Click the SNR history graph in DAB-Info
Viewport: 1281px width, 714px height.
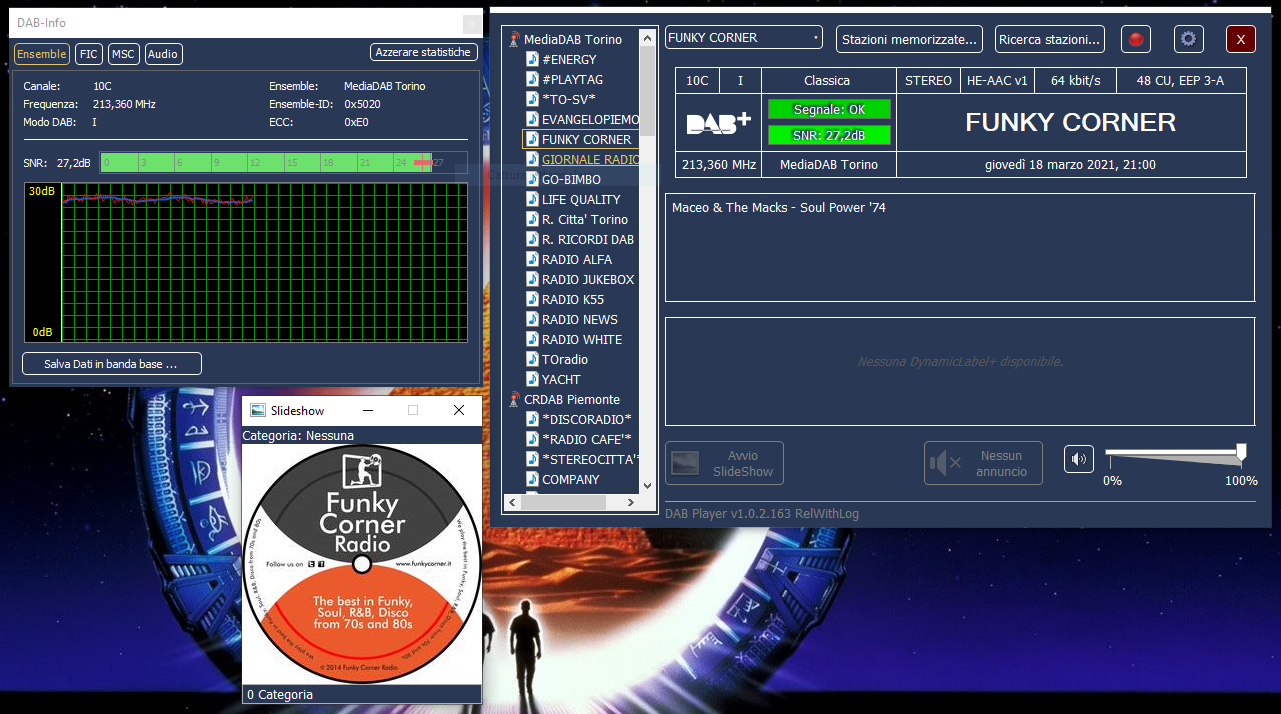pos(245,263)
